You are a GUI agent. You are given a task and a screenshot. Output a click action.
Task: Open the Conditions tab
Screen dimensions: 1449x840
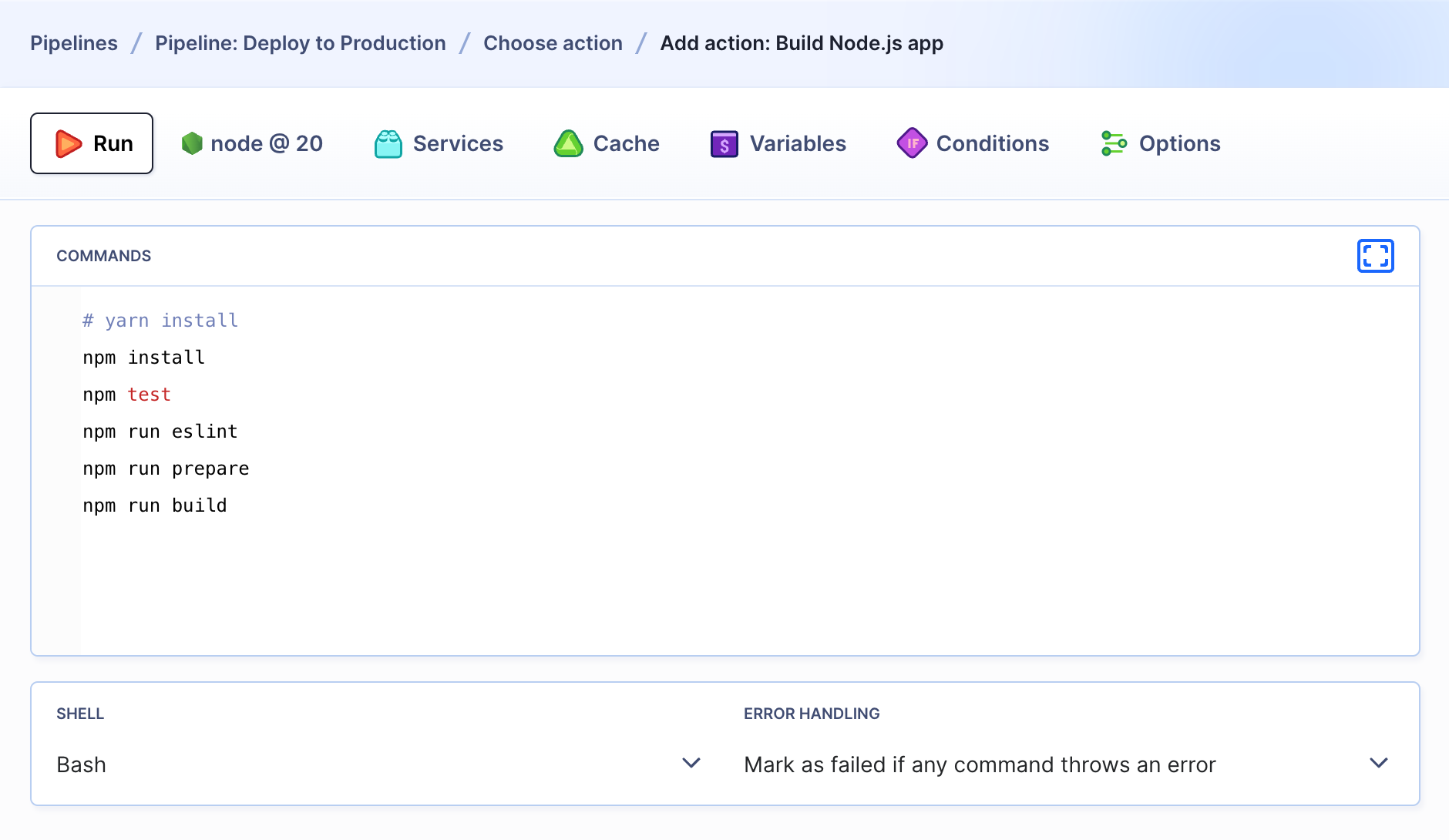(973, 143)
